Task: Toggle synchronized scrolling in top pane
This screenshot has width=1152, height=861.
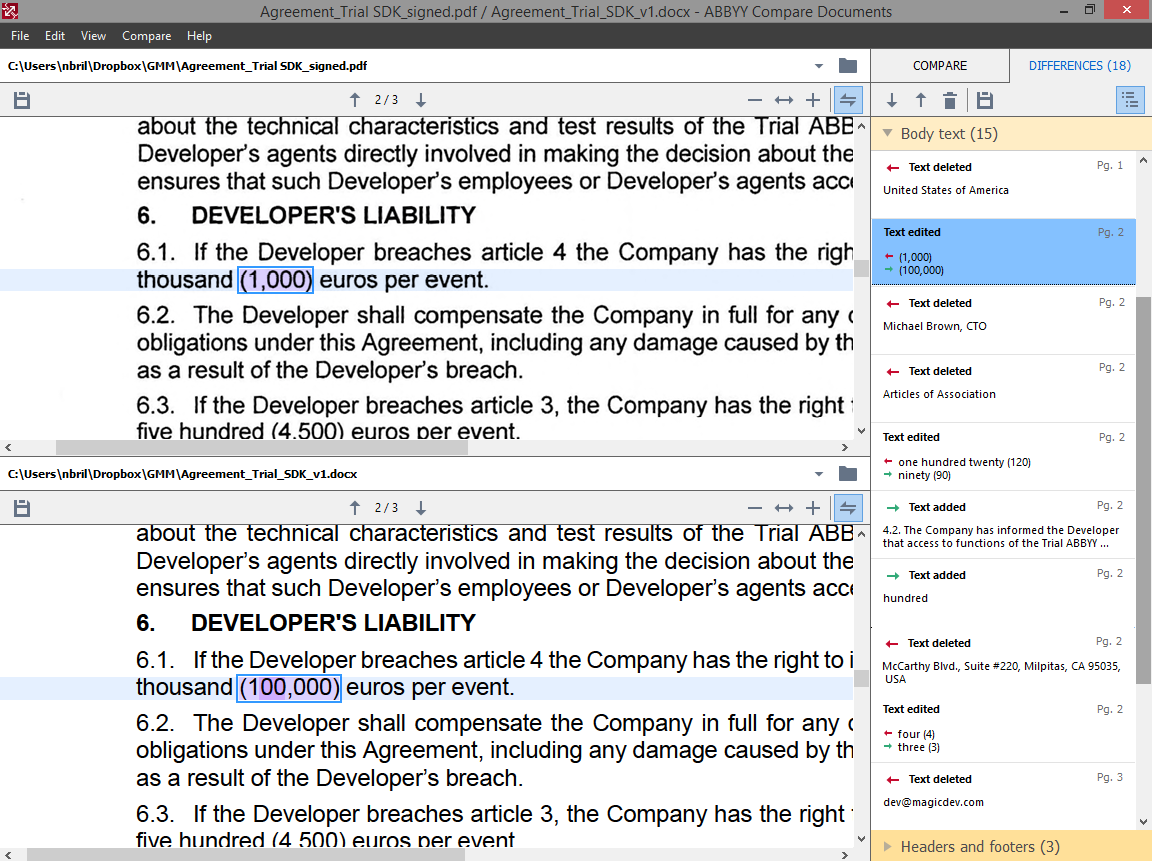Action: pyautogui.click(x=848, y=100)
